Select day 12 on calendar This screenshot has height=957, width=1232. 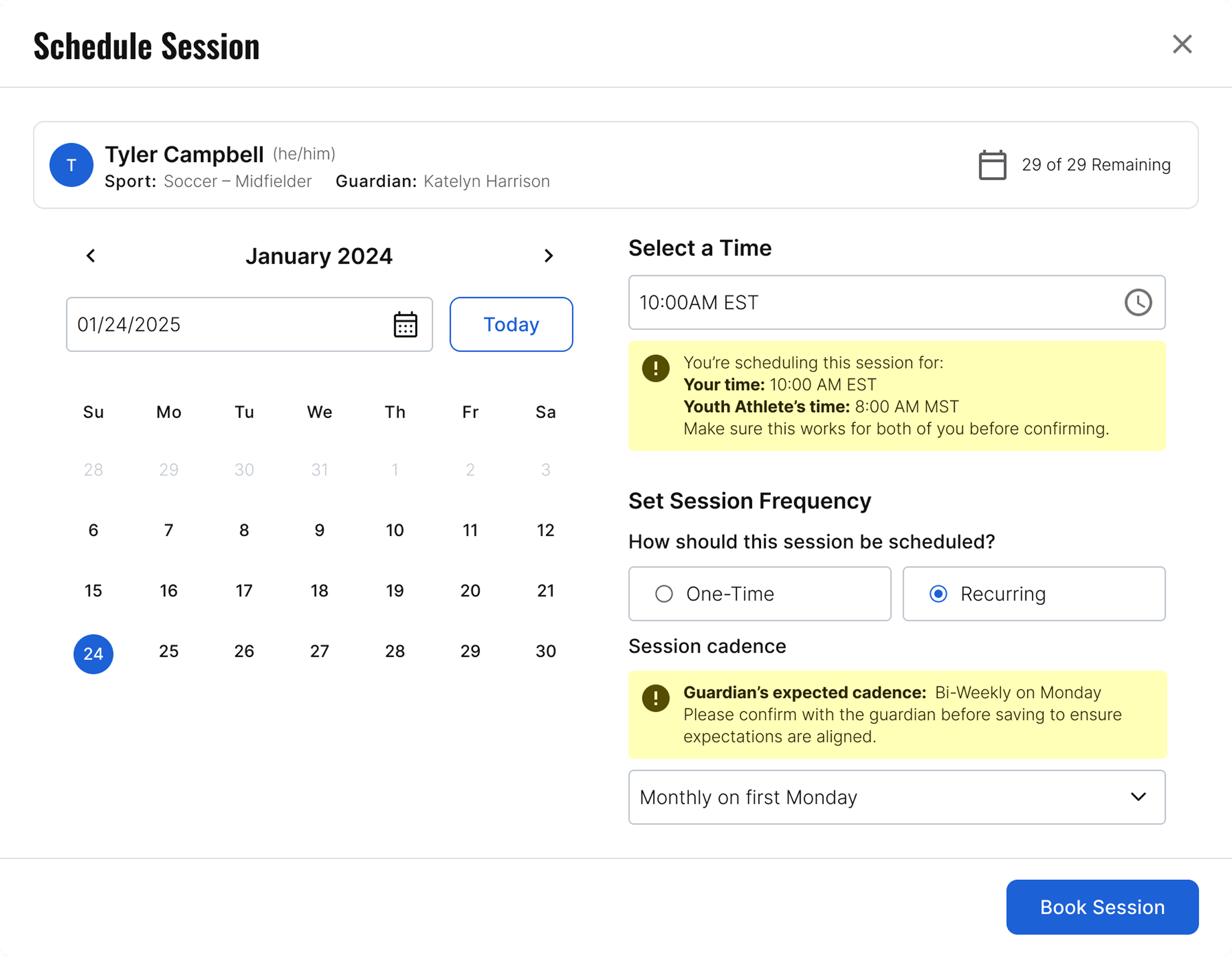pos(546,530)
